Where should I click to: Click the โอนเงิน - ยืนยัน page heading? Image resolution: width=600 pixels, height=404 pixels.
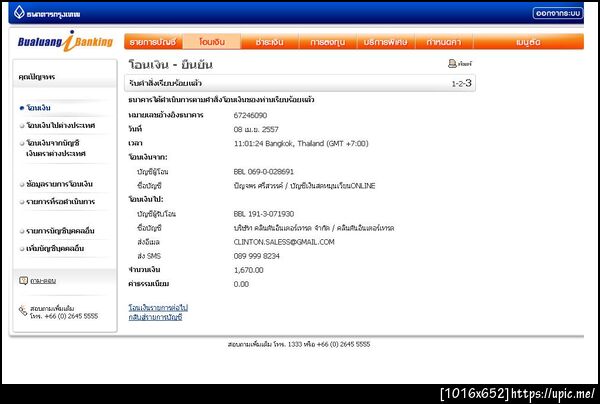click(x=170, y=65)
